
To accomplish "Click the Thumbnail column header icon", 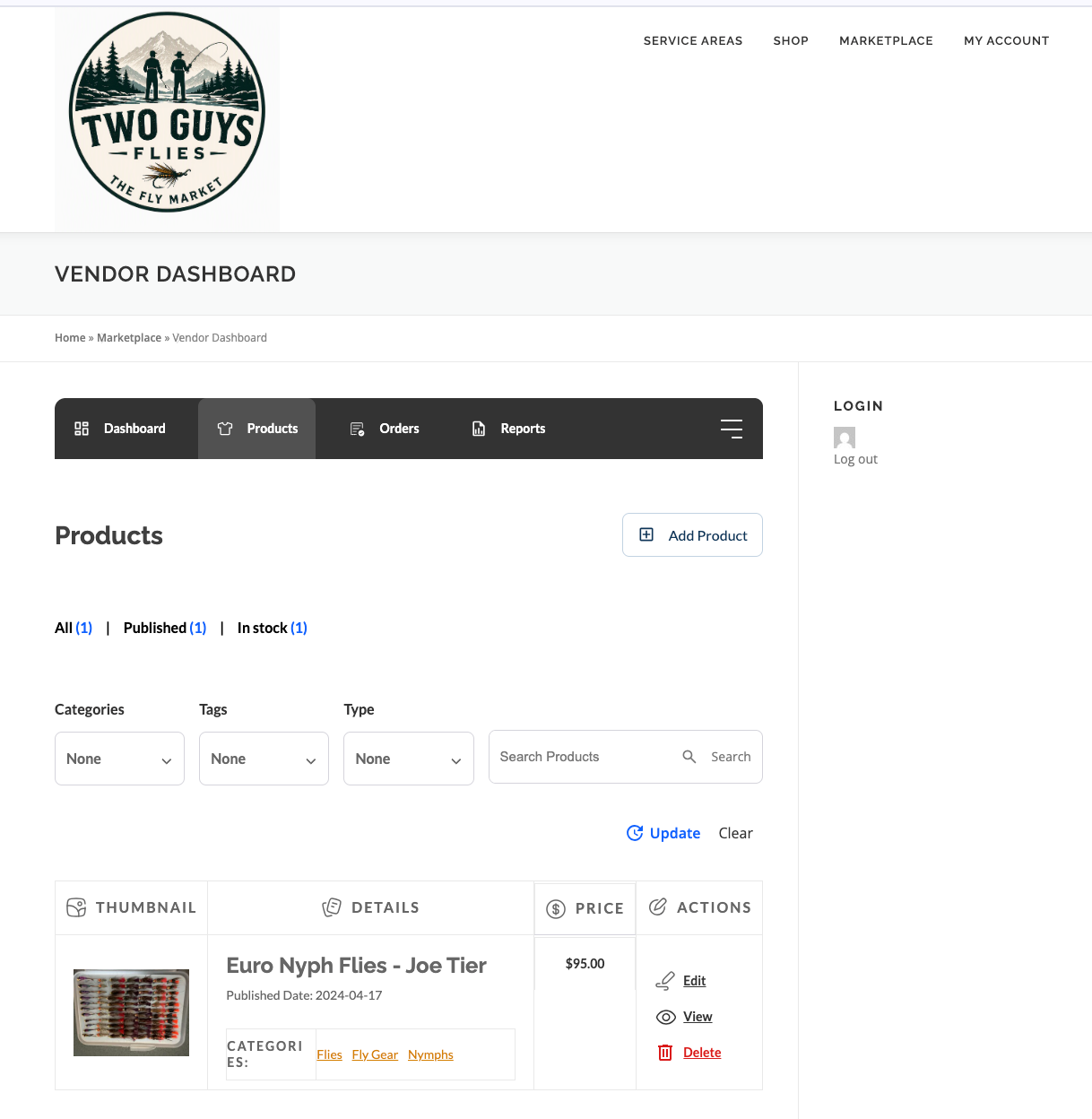I will pos(76,907).
